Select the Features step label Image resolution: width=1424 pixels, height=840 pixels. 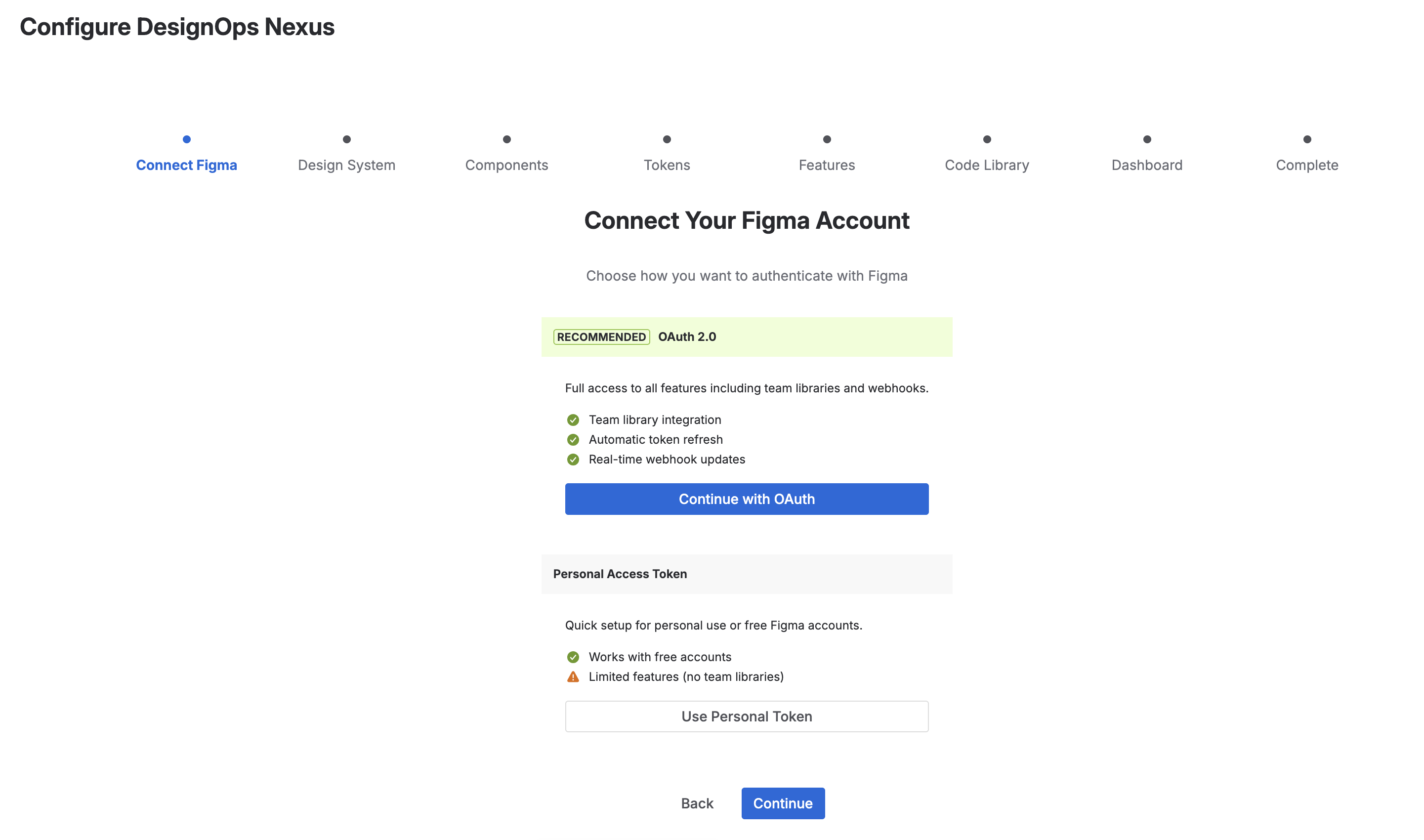826,165
